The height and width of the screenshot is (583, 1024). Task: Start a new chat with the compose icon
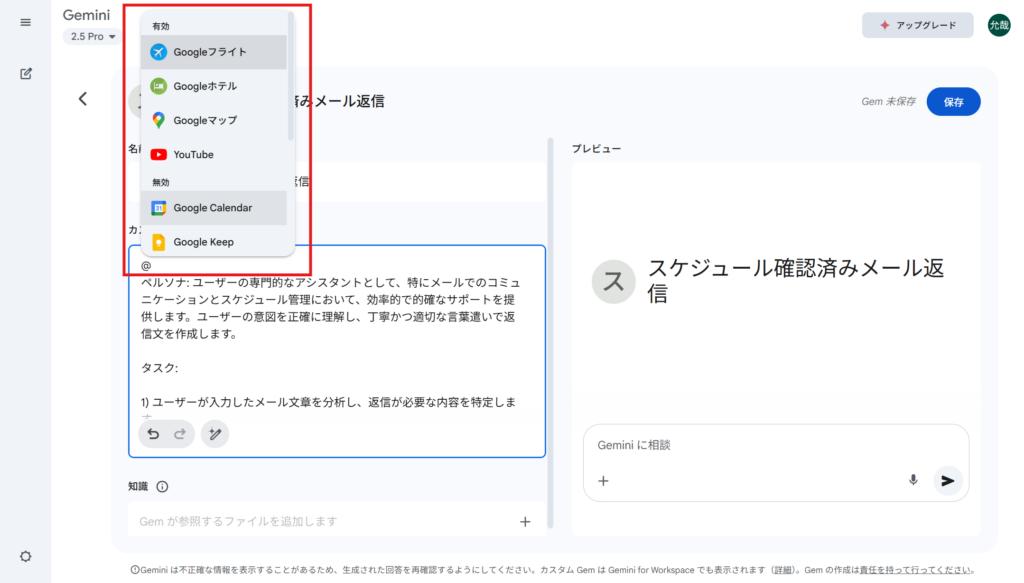click(x=25, y=73)
